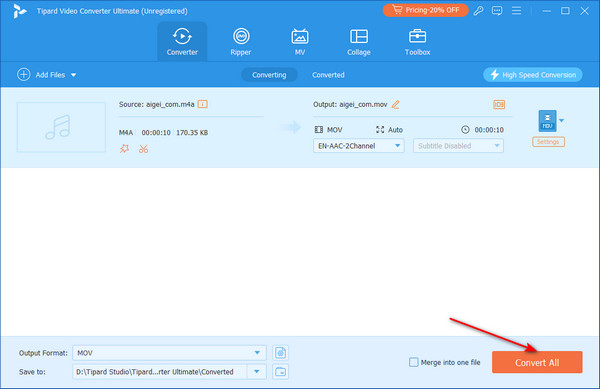600x389 pixels.
Task: Click the scissors cut icon
Action: [143, 149]
